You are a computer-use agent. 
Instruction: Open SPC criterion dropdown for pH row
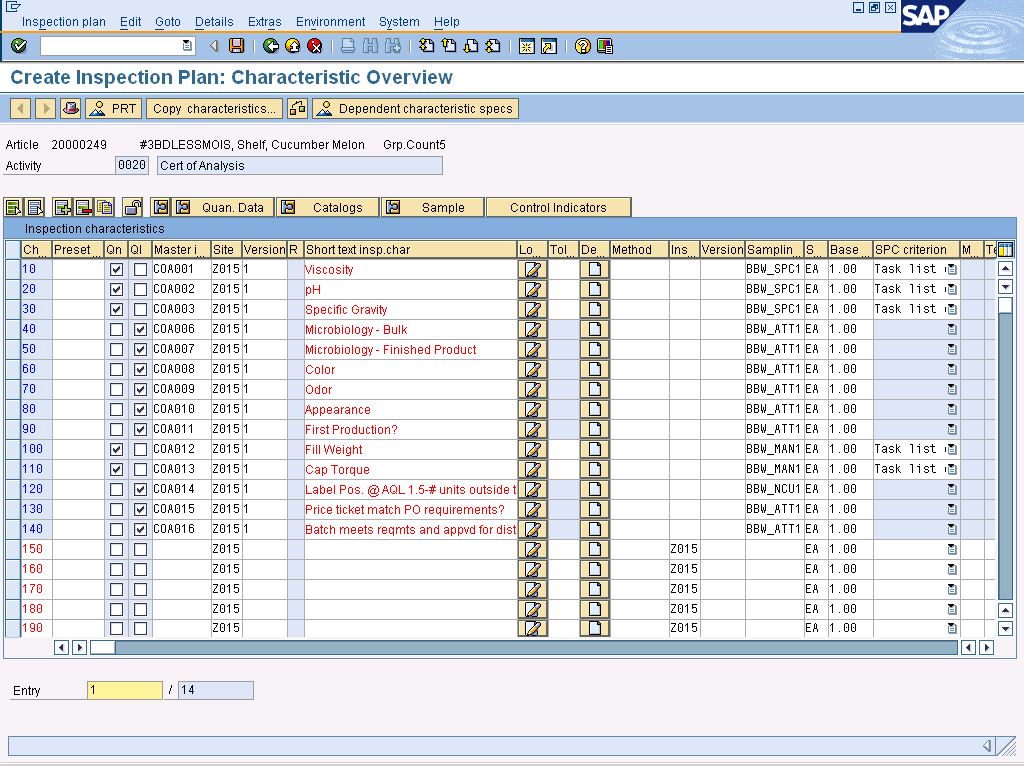[952, 289]
